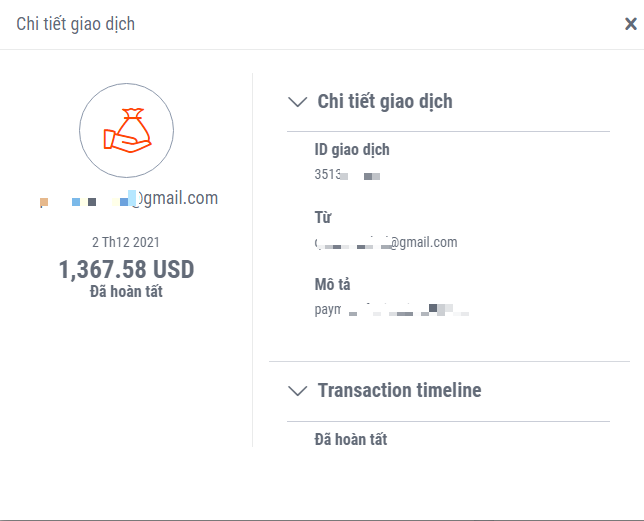Click the Đã hoàn tất timeline entry

pos(350,439)
